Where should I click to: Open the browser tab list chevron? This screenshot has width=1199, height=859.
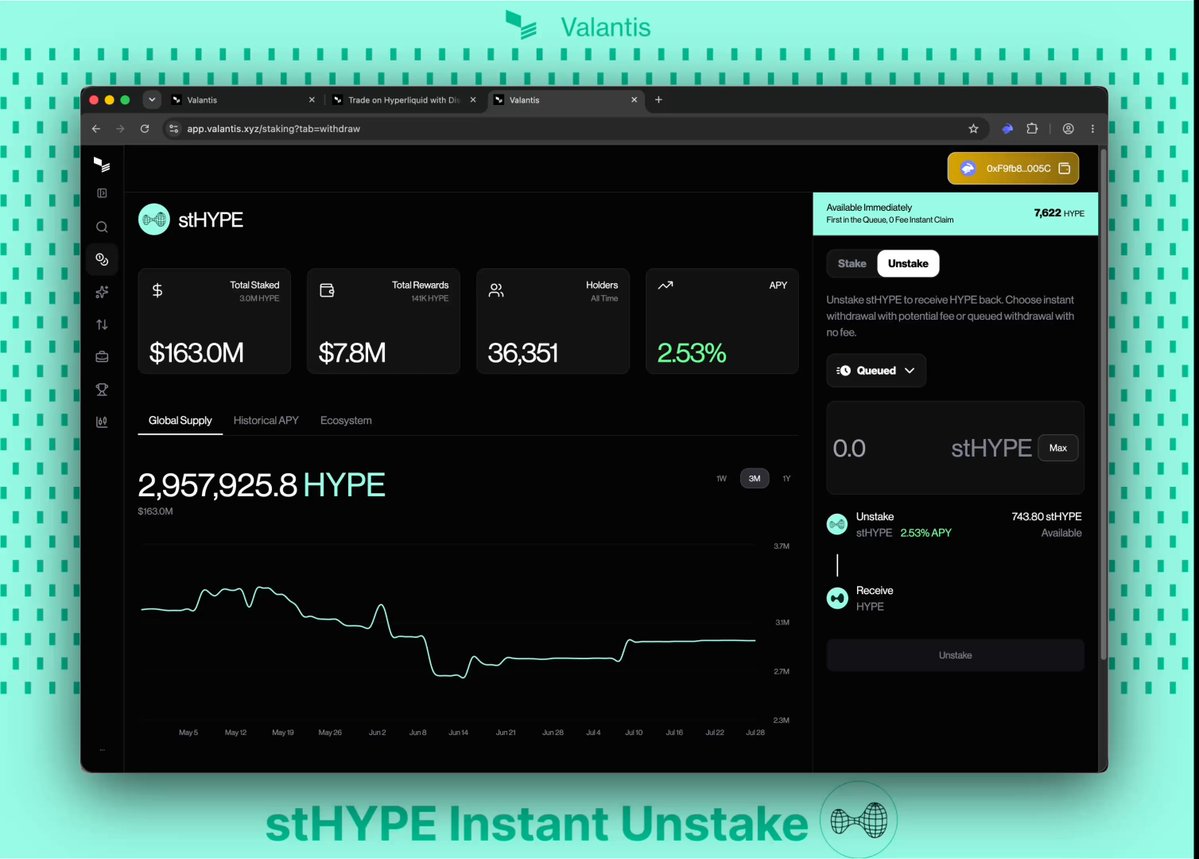tap(151, 99)
